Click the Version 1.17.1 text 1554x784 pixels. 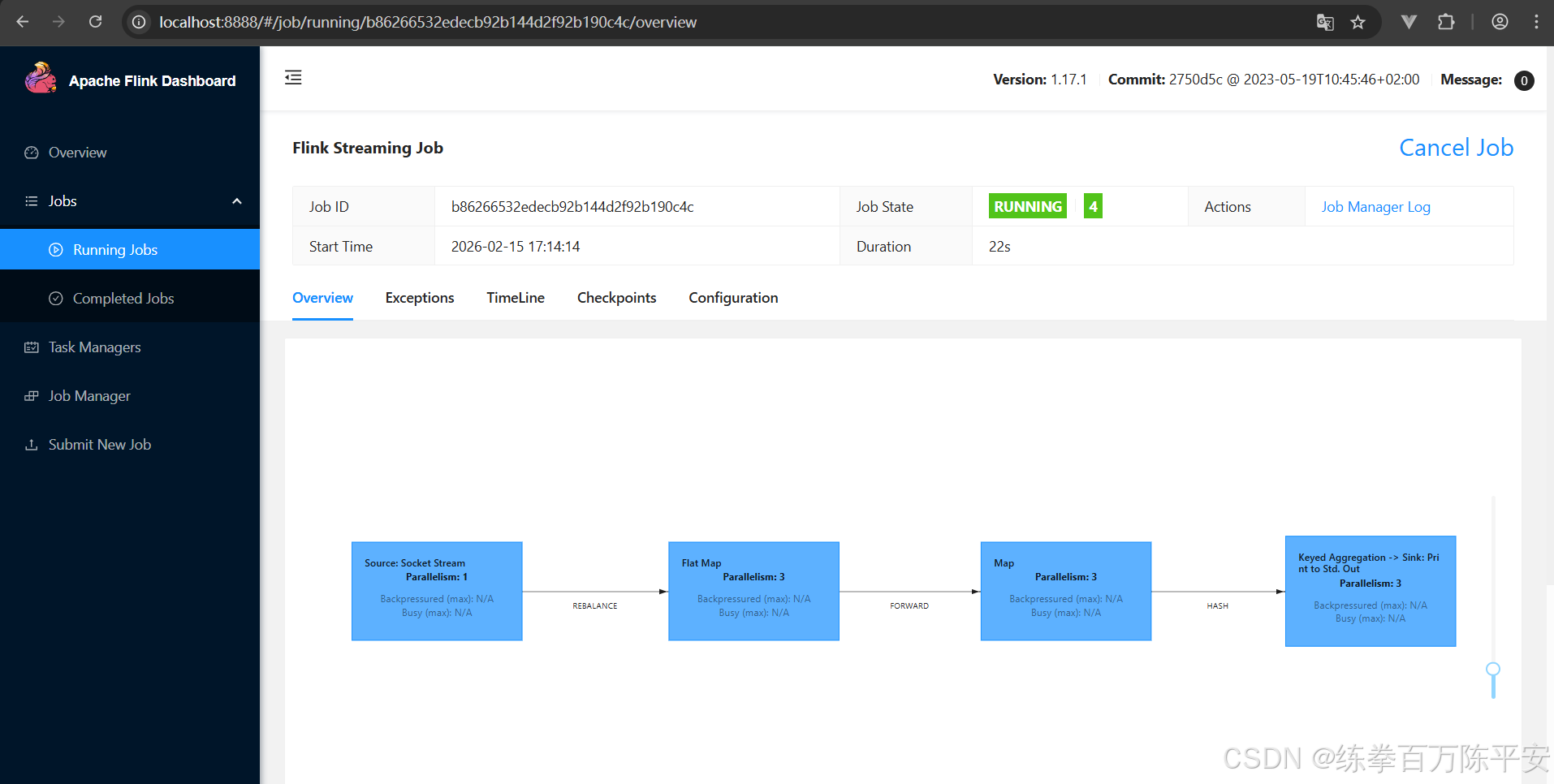pos(1040,80)
